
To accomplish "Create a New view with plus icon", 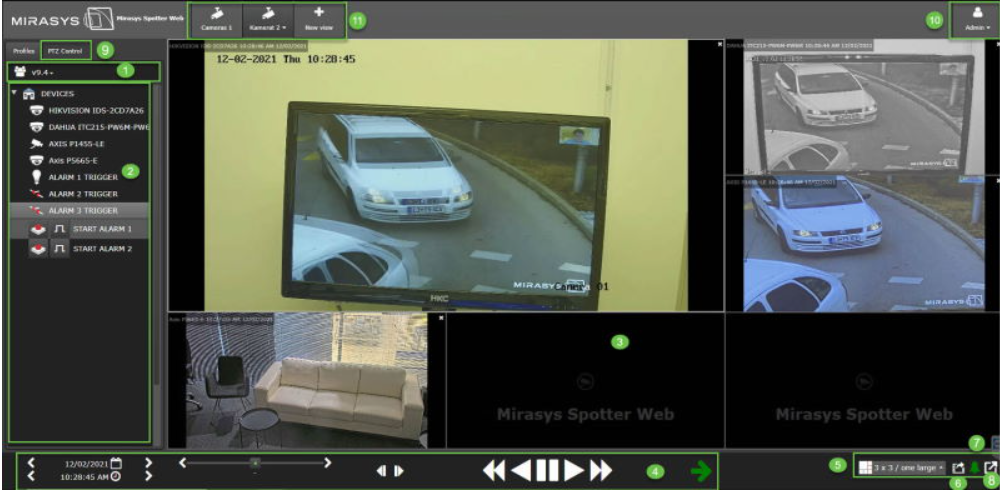I will [319, 20].
